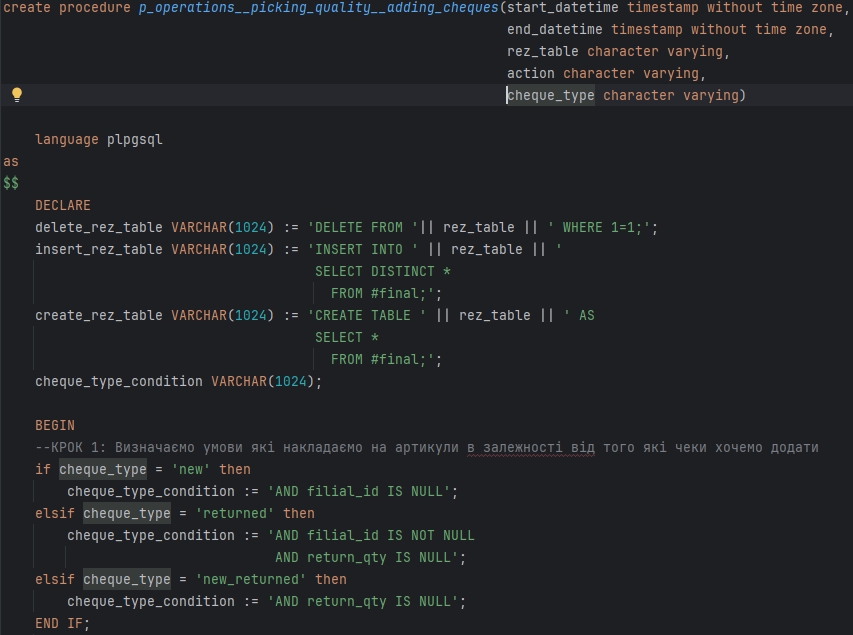The height and width of the screenshot is (635, 853).
Task: Click the green $$ delimiter
Action: tap(11, 183)
